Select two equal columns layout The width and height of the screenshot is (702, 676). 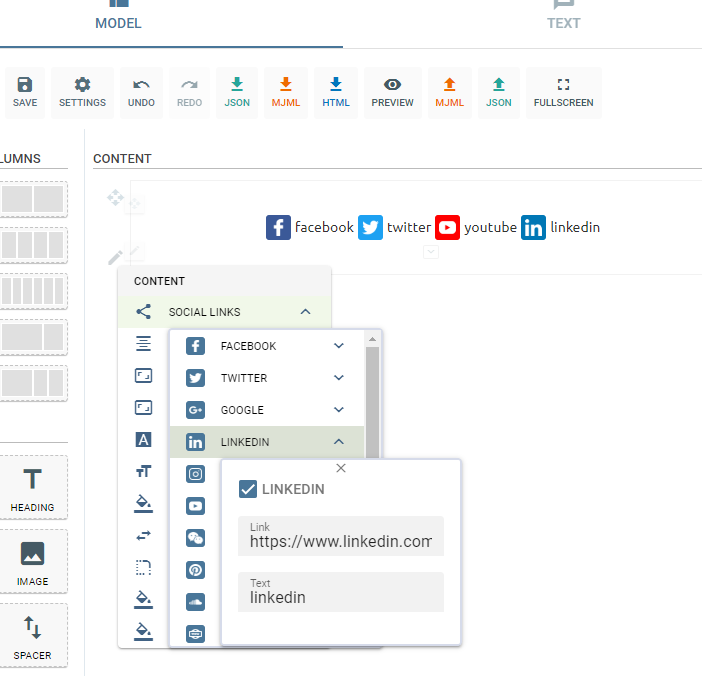pyautogui.click(x=33, y=199)
